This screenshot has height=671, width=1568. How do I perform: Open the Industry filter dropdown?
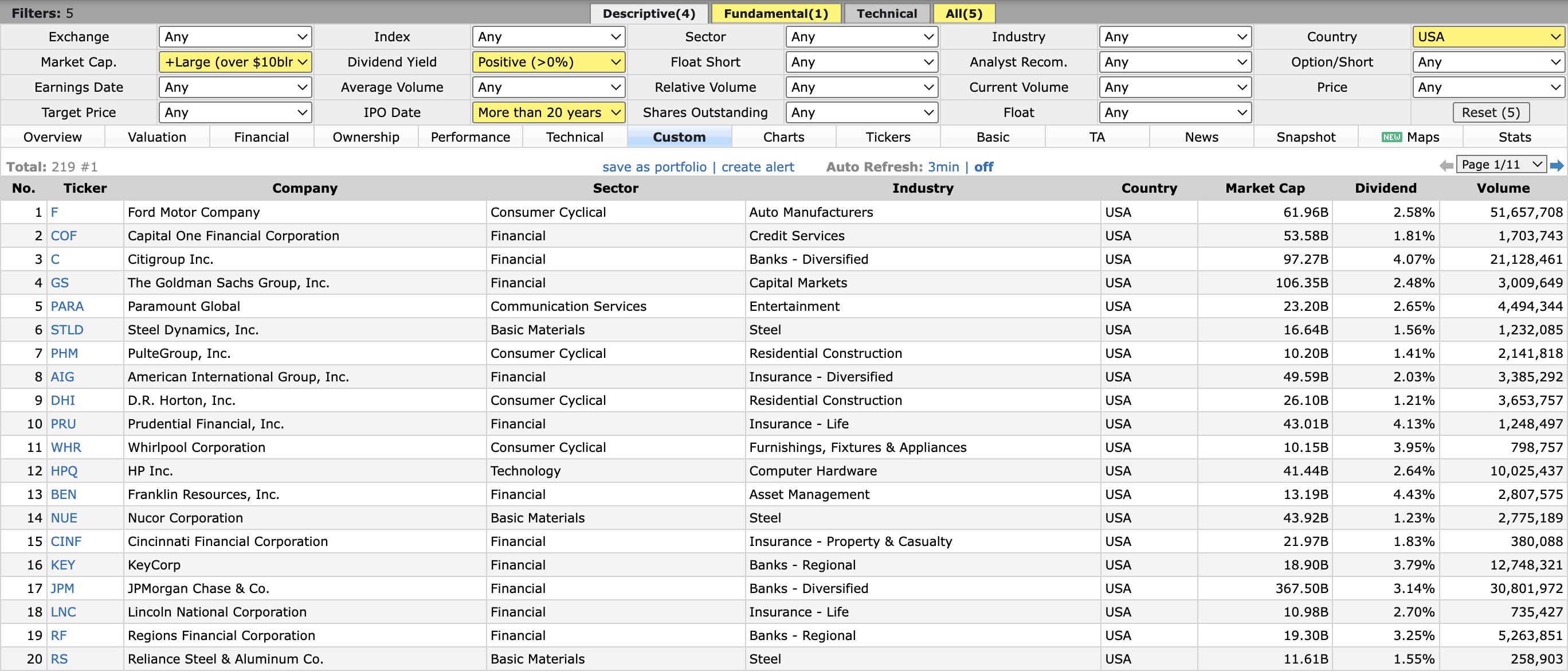click(1175, 37)
